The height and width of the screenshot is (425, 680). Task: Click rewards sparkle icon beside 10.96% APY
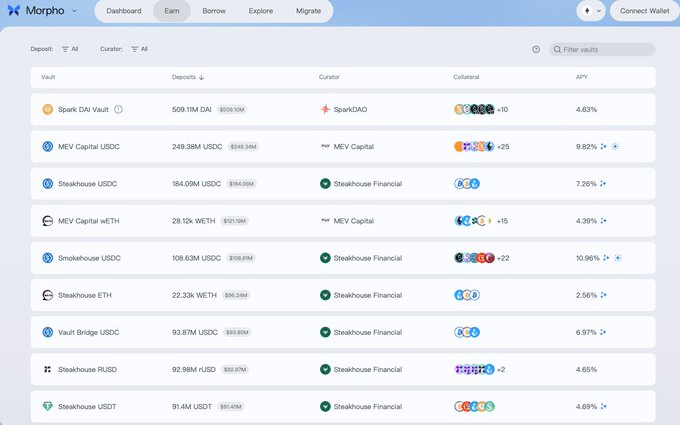pyautogui.click(x=606, y=258)
